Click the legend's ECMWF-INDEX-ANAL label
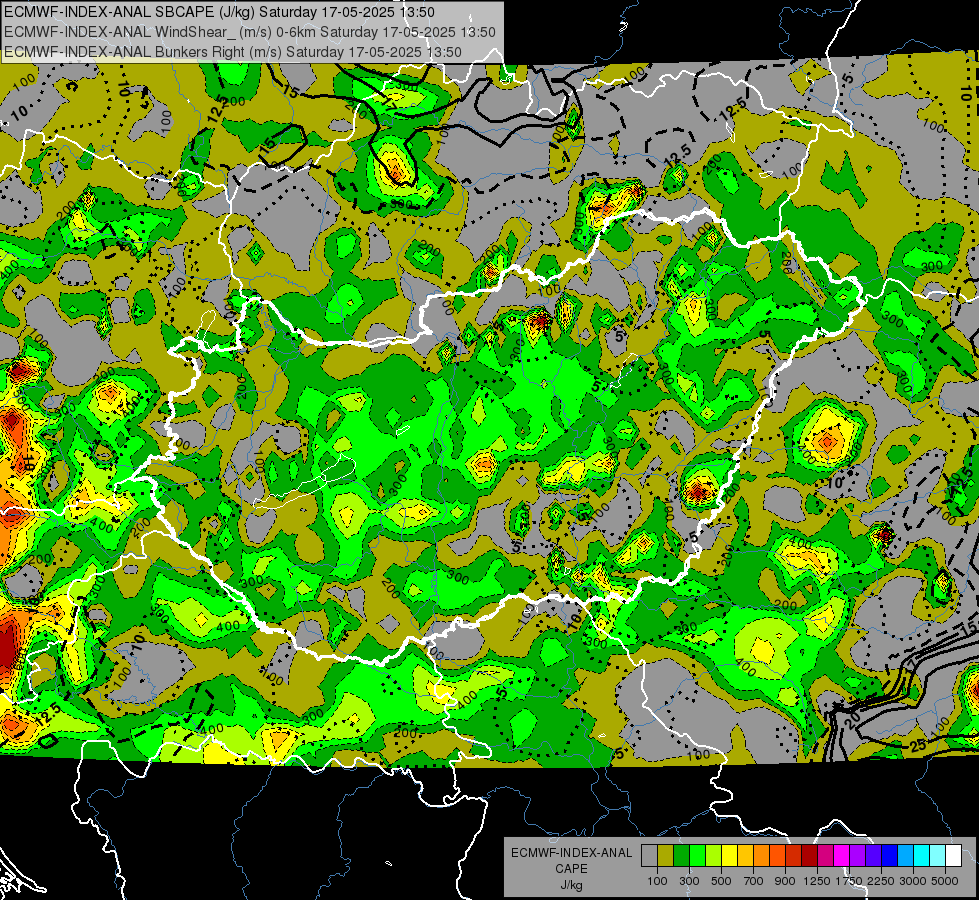Screen dimensions: 979x900 coord(571,853)
